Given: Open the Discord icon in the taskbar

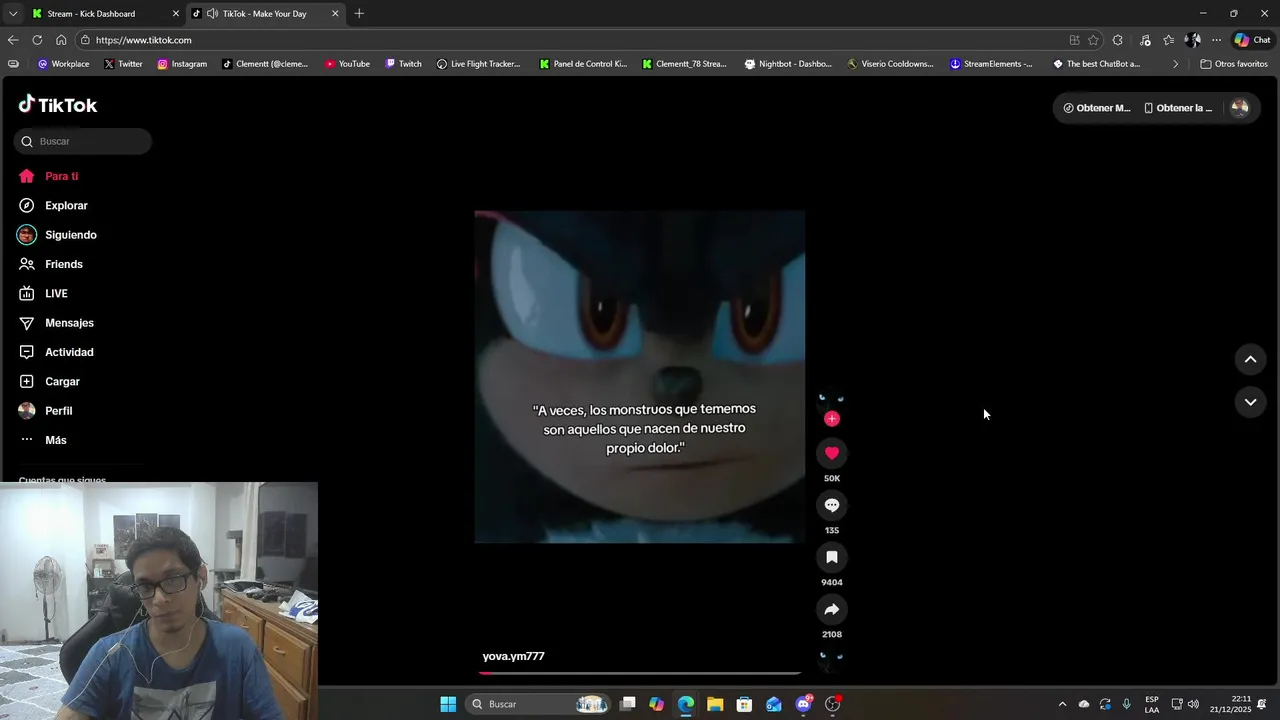Looking at the screenshot, I should pyautogui.click(x=803, y=704).
